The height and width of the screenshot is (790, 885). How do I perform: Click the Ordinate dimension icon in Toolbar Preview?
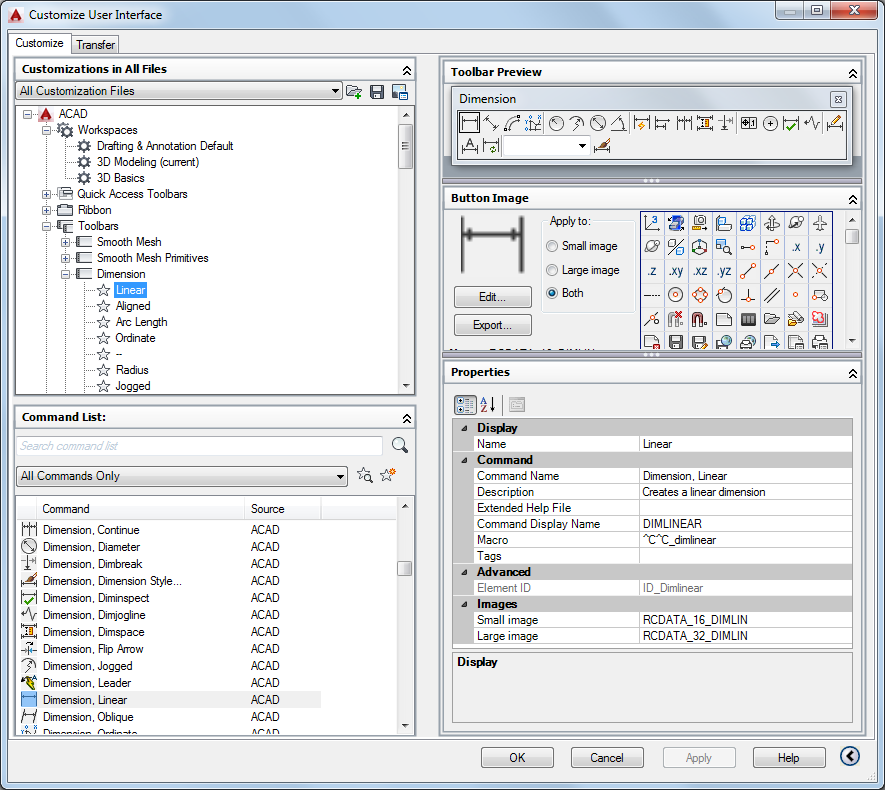533,122
